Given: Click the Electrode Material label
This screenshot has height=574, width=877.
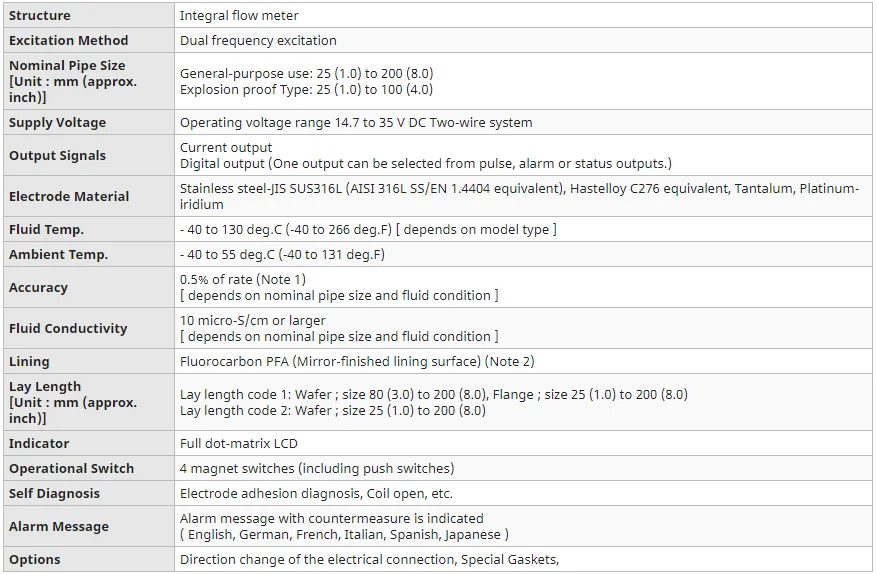Looking at the screenshot, I should [69, 196].
